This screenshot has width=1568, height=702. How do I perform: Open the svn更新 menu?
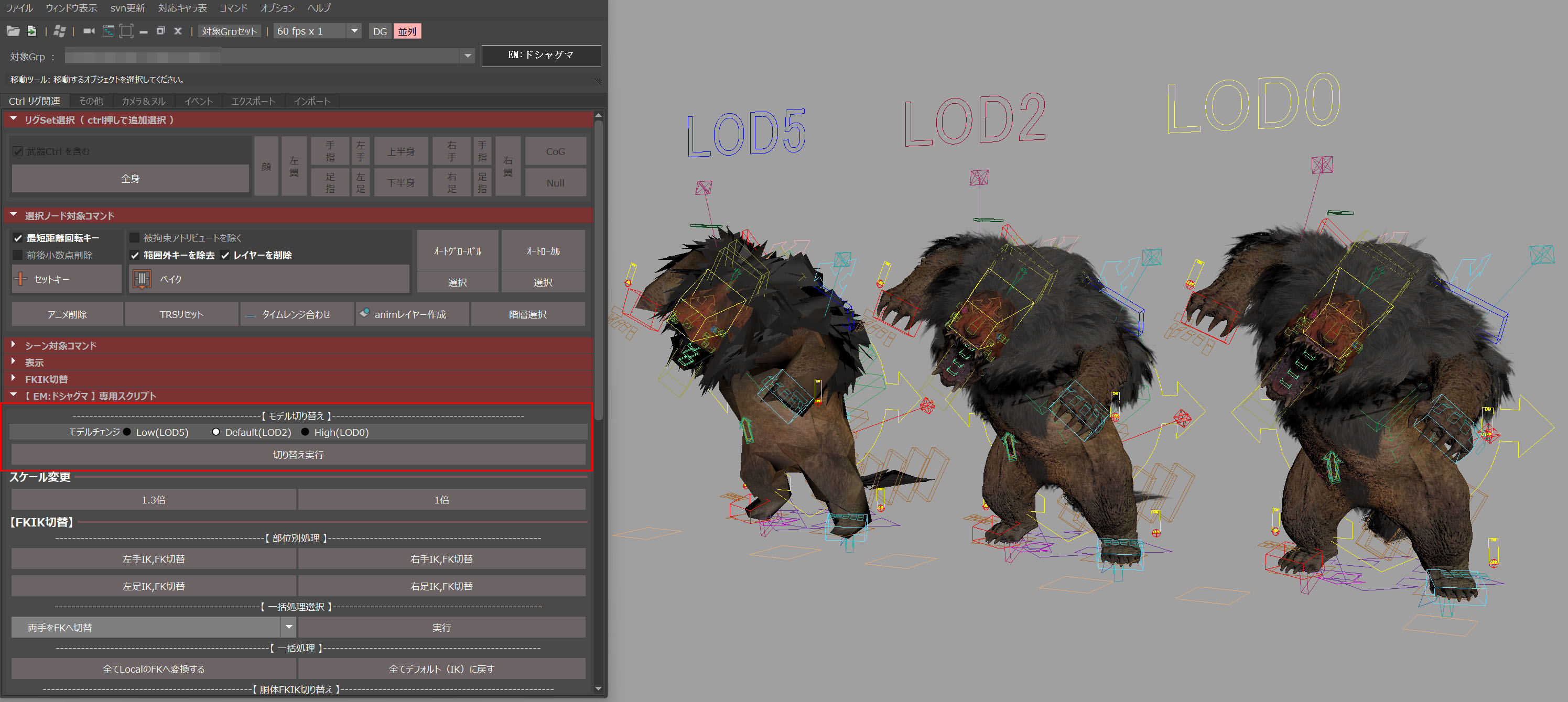[127, 8]
